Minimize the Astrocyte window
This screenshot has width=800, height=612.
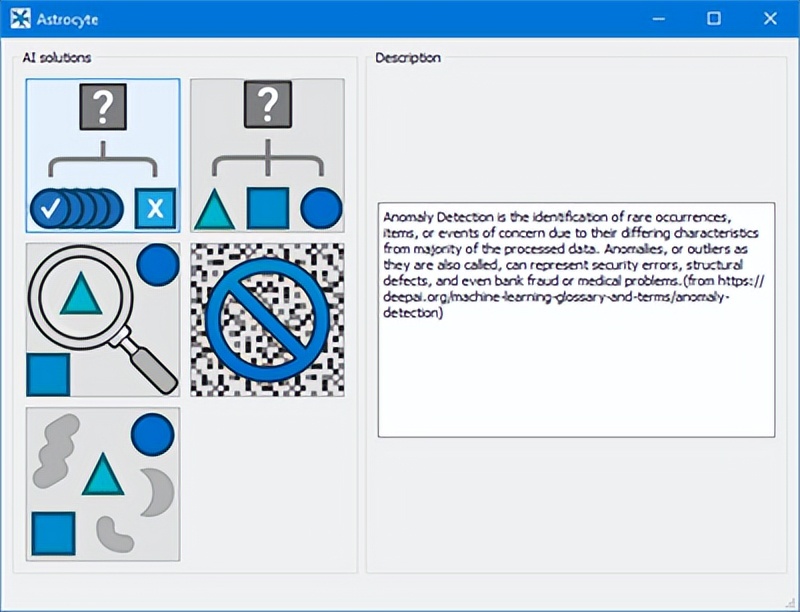click(x=659, y=19)
